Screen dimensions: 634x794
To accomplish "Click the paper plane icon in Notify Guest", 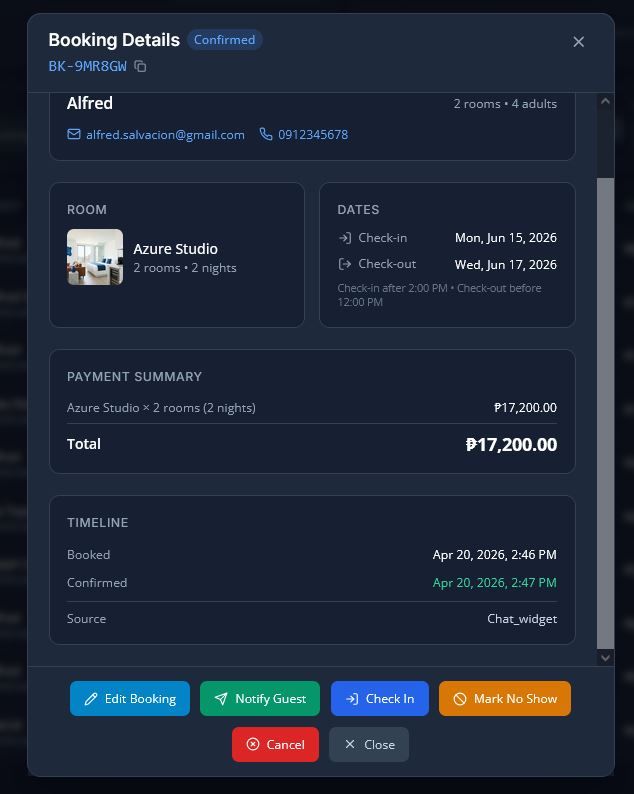I will pyautogui.click(x=221, y=699).
